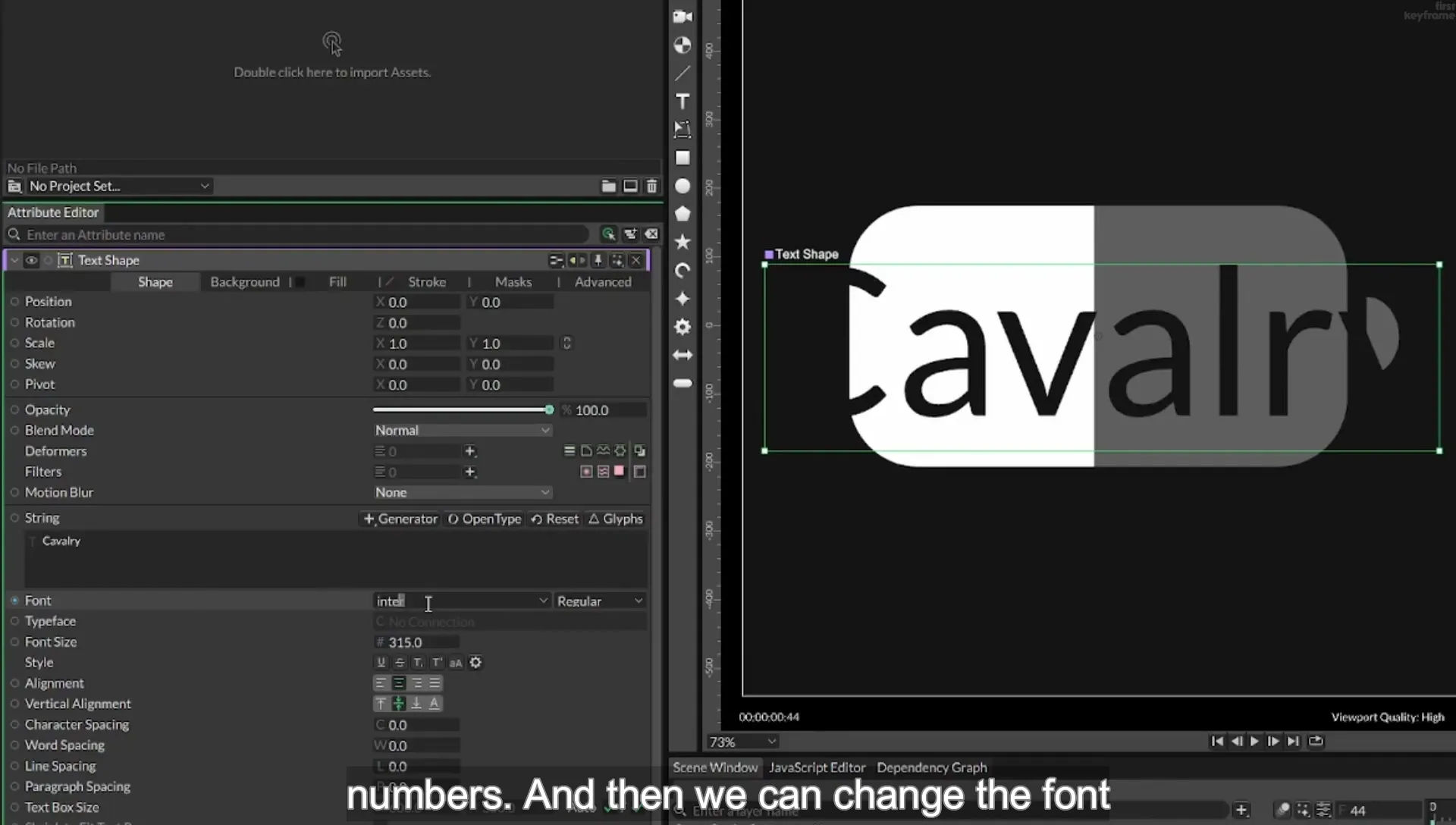
Task: Open the Regular font style dropdown
Action: pos(600,601)
